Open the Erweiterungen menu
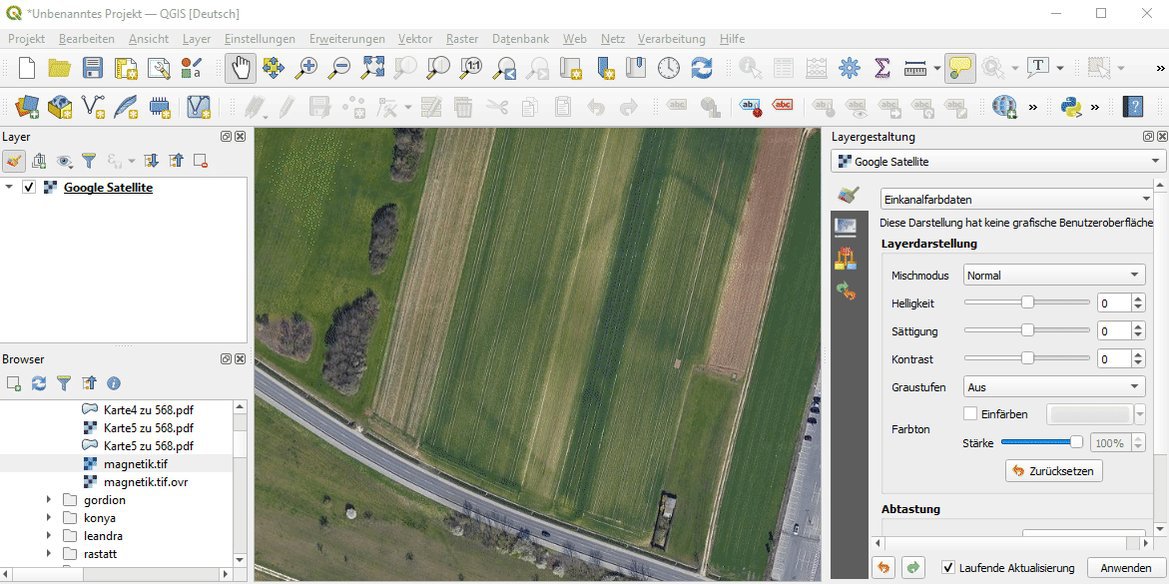Viewport: 1169px width, 584px height. (347, 39)
